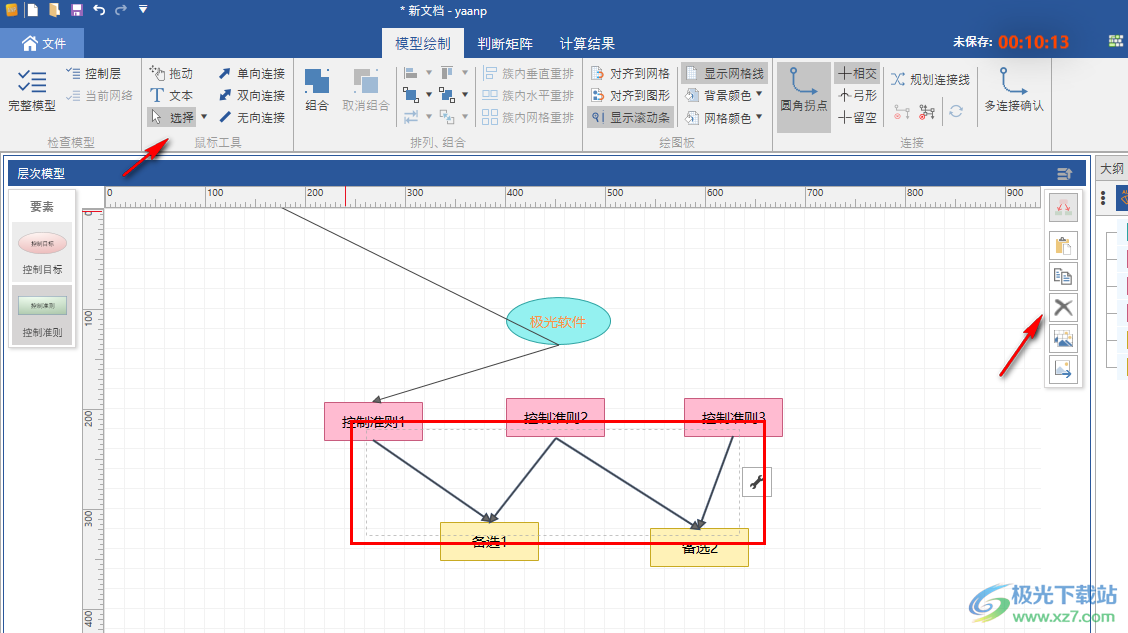Save the document with the floppy icon
Image resolution: width=1128 pixels, height=633 pixels.
click(77, 10)
